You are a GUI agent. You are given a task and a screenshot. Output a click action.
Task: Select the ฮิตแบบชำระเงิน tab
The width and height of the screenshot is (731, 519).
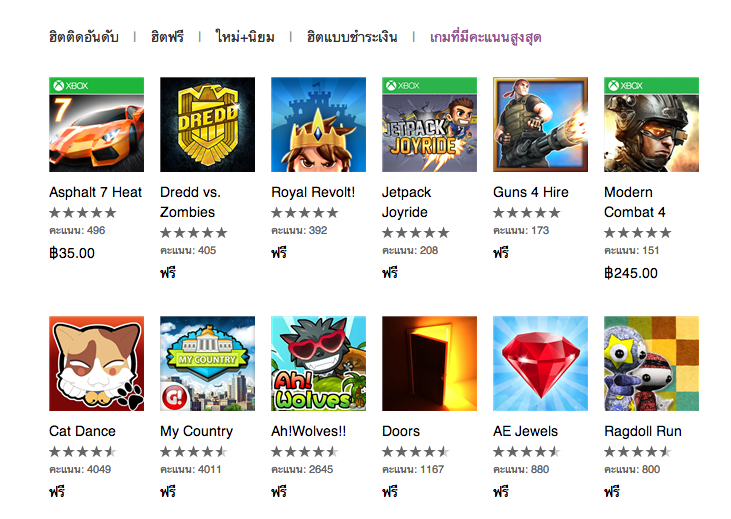(x=352, y=37)
